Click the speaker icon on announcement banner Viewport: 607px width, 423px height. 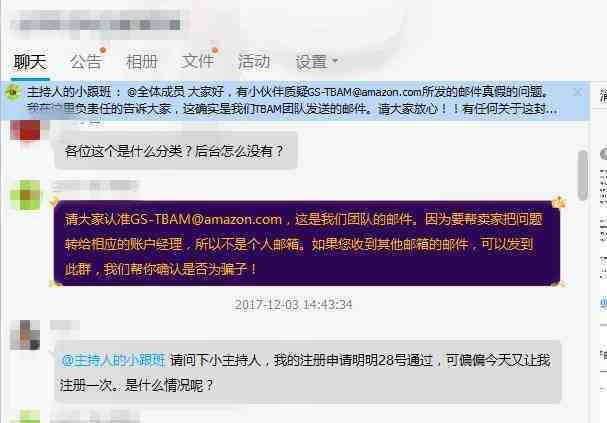pyautogui.click(x=14, y=92)
